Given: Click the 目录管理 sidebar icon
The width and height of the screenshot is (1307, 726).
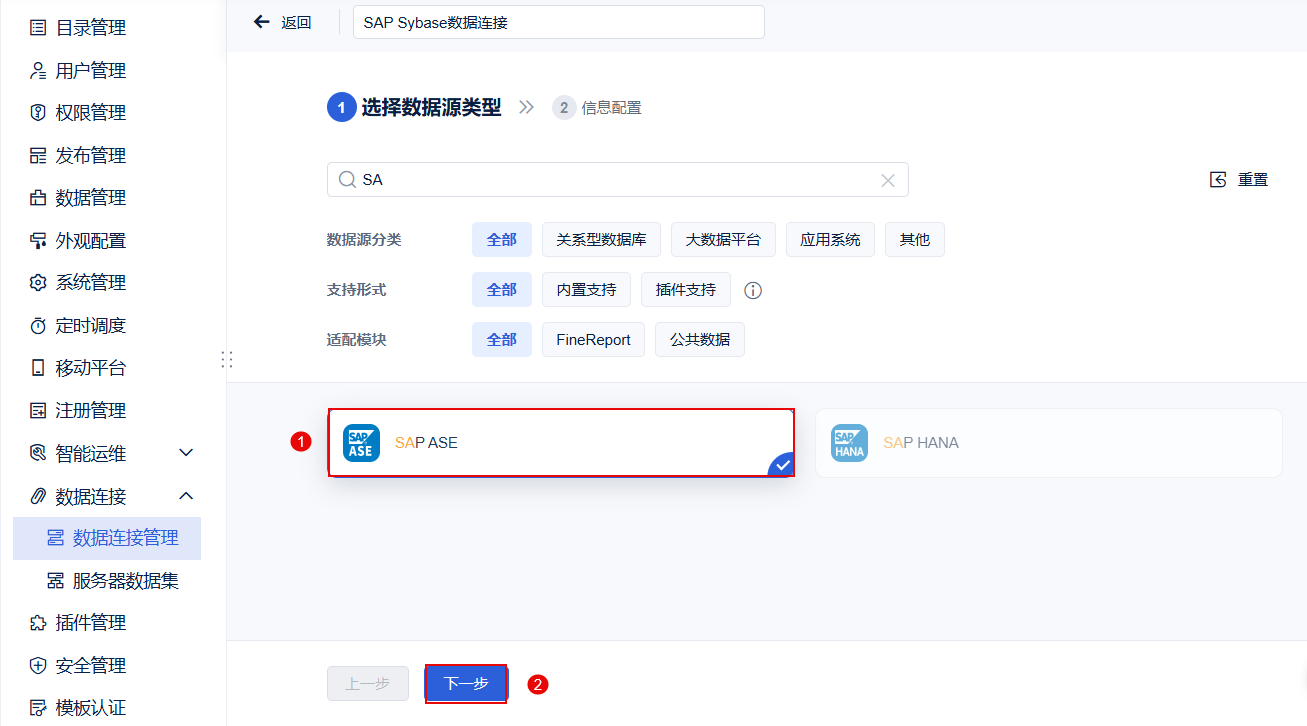Looking at the screenshot, I should pyautogui.click(x=38, y=28).
